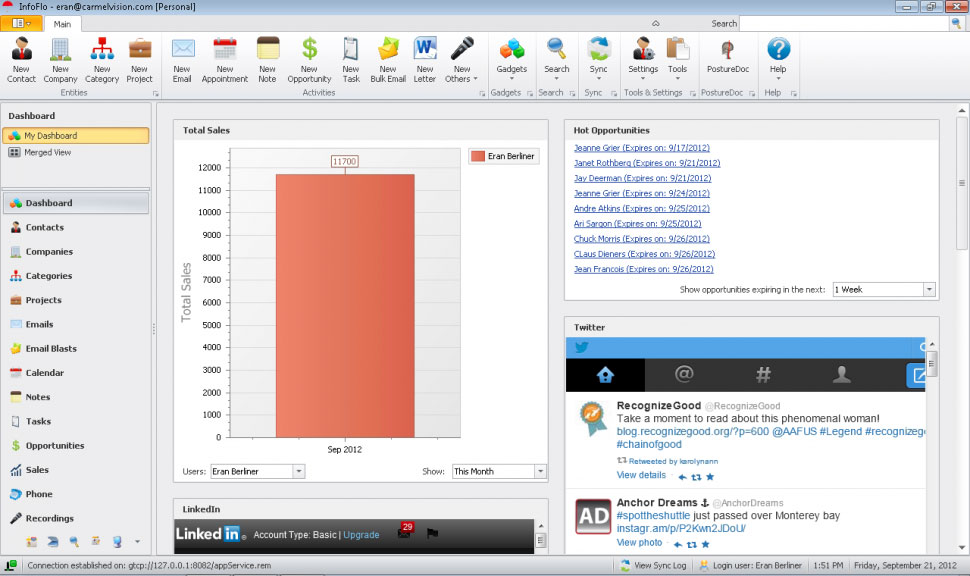Select My Dashboard view
Screen dimensions: 970x576
point(75,135)
